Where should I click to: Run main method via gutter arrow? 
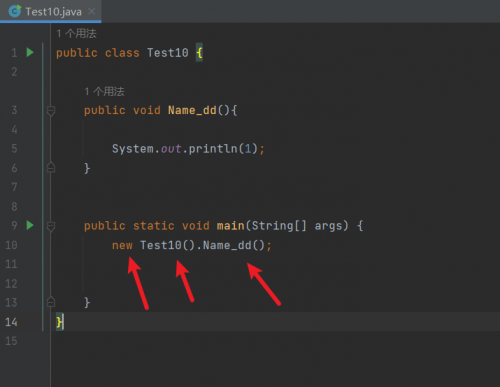pyautogui.click(x=30, y=225)
